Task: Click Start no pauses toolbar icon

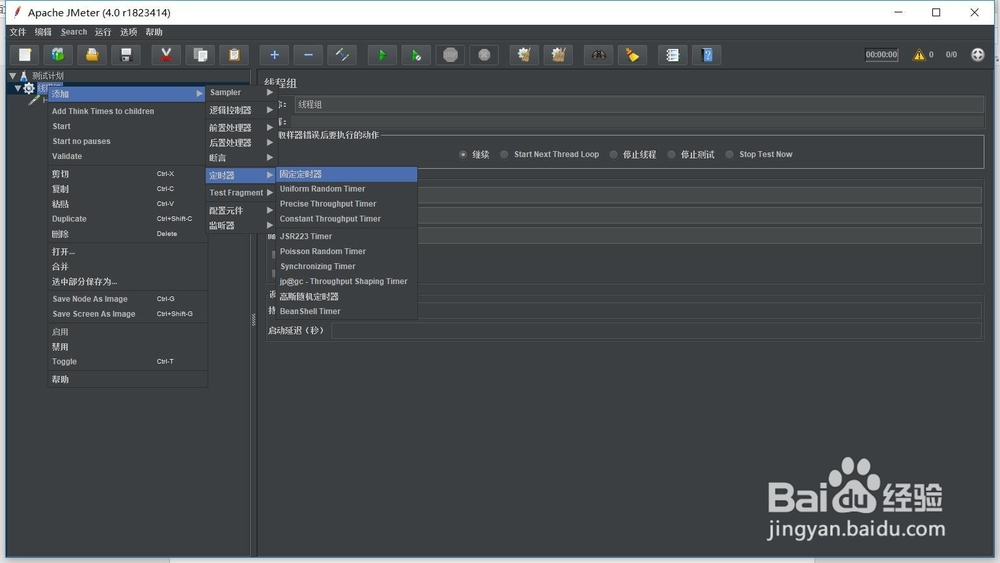Action: (x=416, y=55)
